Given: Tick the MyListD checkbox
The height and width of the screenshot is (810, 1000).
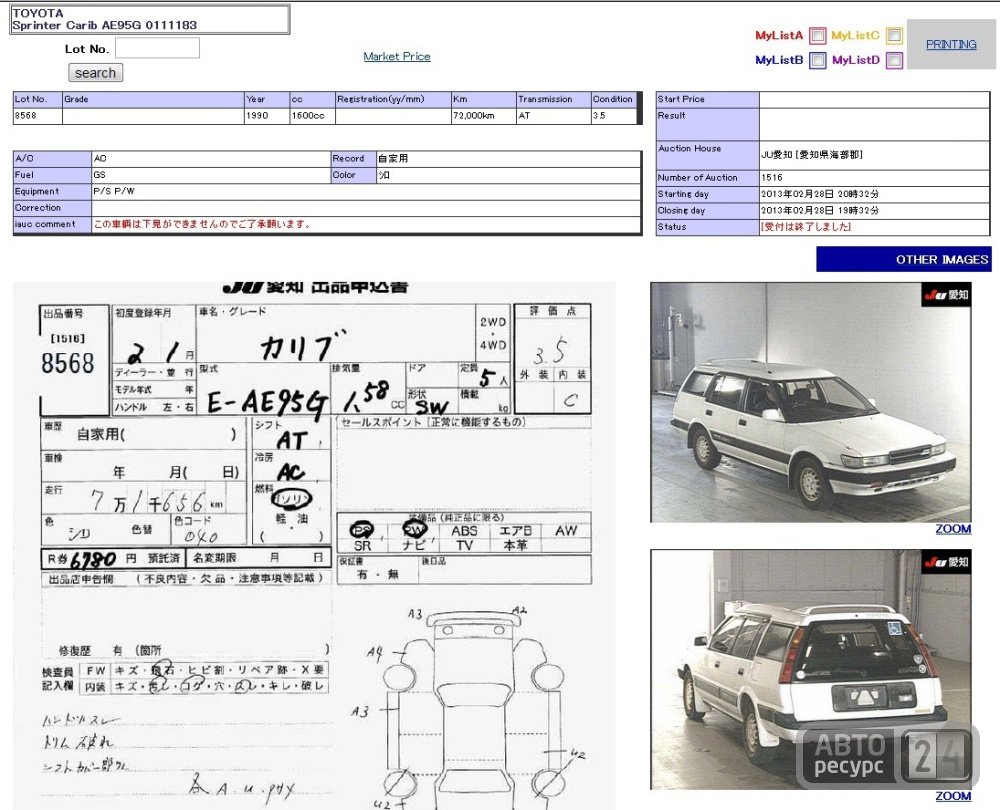Looking at the screenshot, I should 895,61.
